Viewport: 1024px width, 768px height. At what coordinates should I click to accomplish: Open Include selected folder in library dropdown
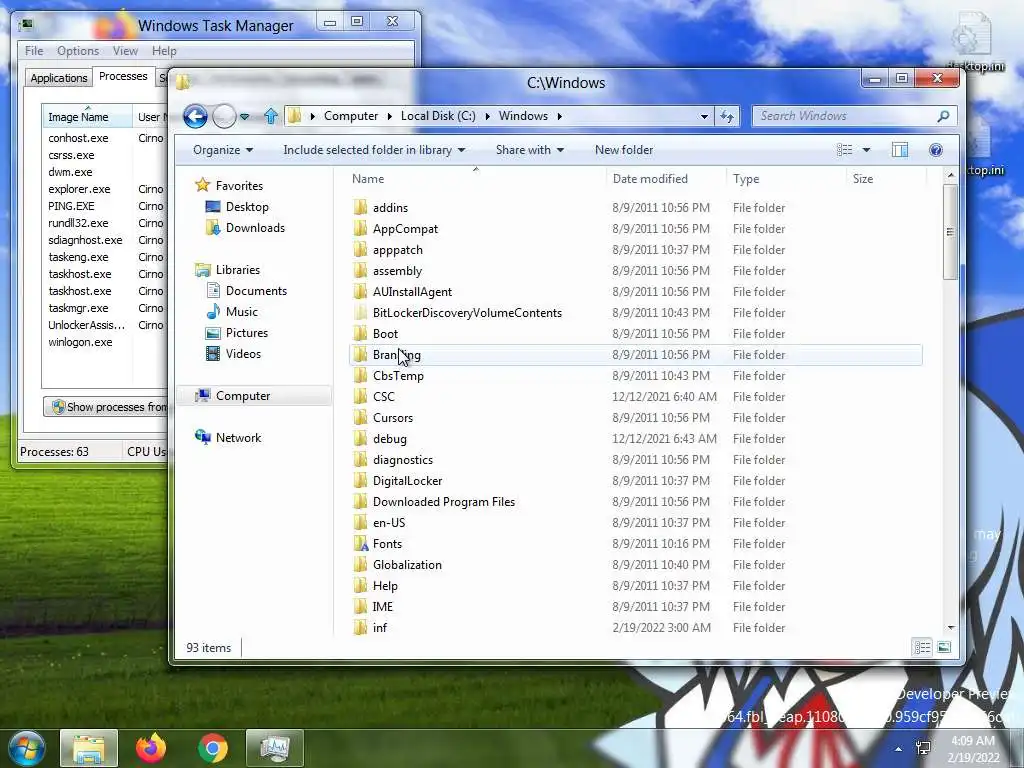click(x=374, y=150)
